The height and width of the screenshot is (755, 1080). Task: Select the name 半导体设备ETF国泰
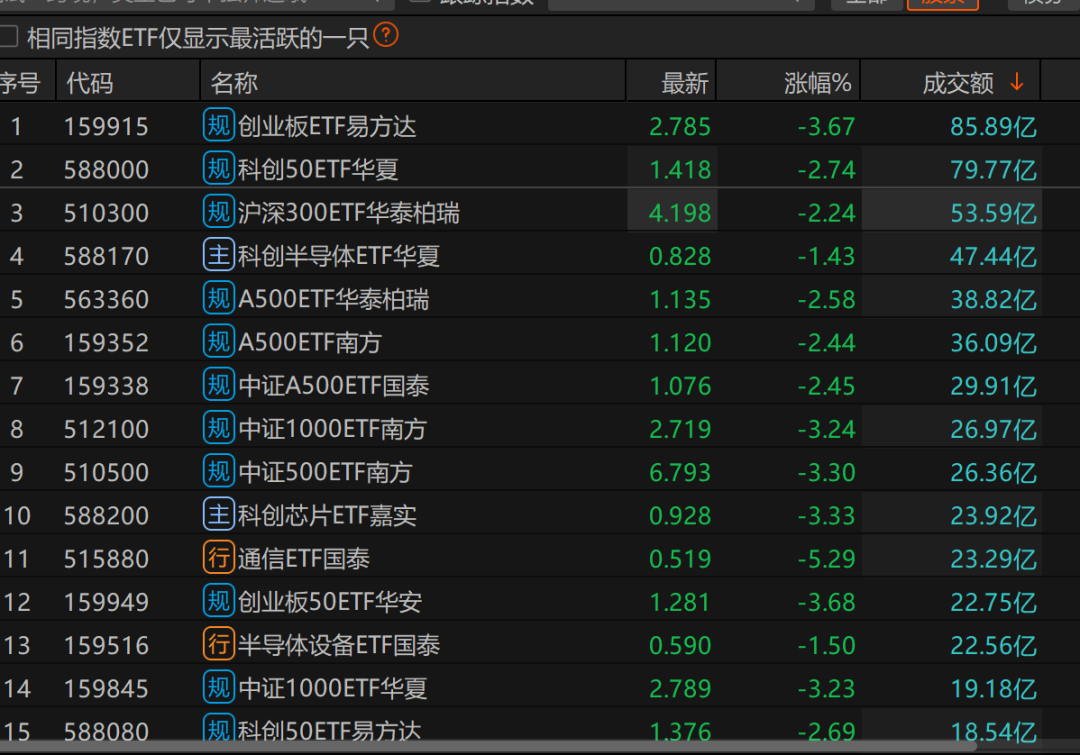click(x=339, y=645)
